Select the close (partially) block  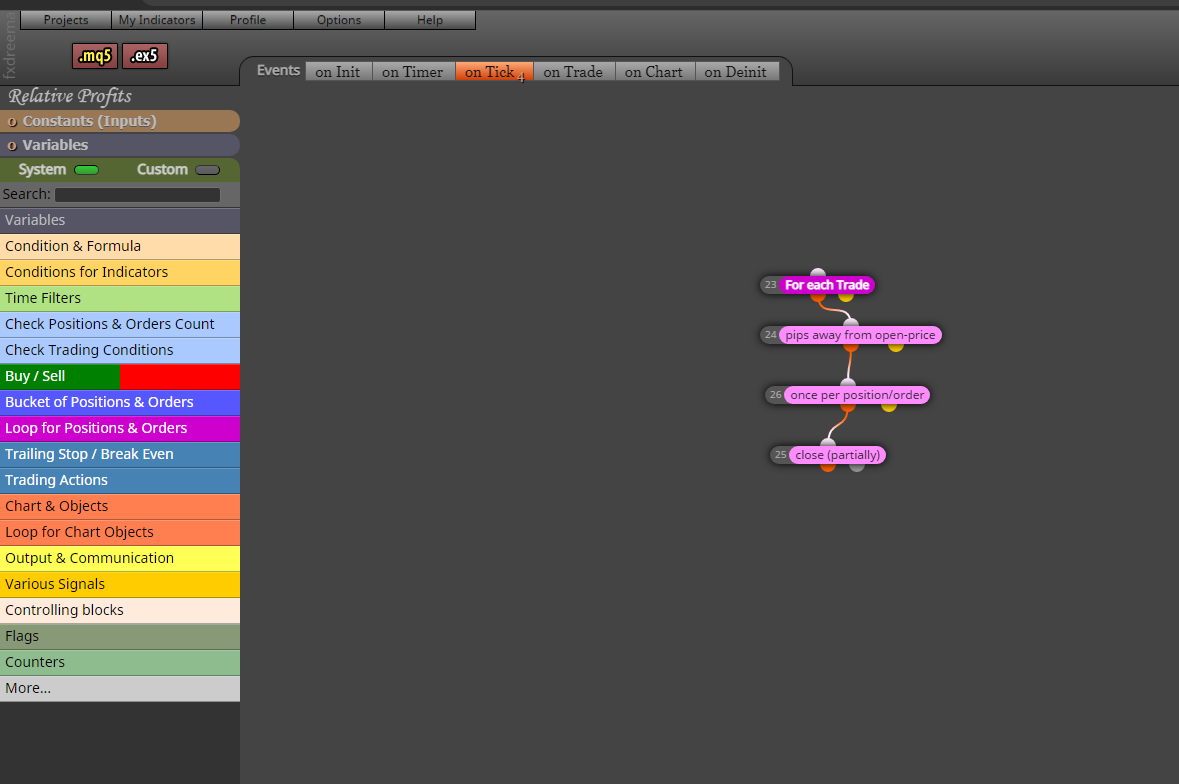point(838,455)
